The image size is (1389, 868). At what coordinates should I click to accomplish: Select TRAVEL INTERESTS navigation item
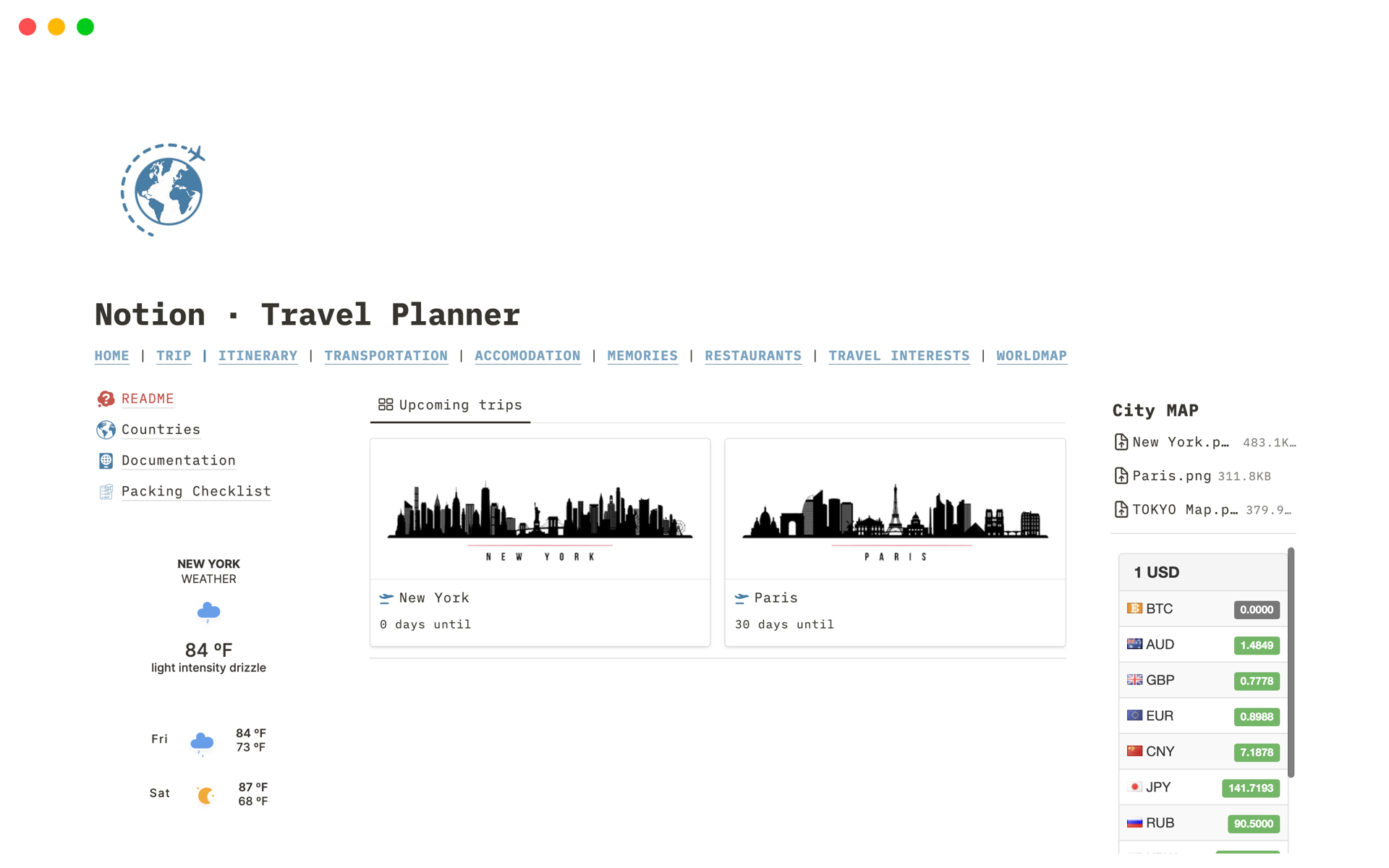click(x=898, y=355)
